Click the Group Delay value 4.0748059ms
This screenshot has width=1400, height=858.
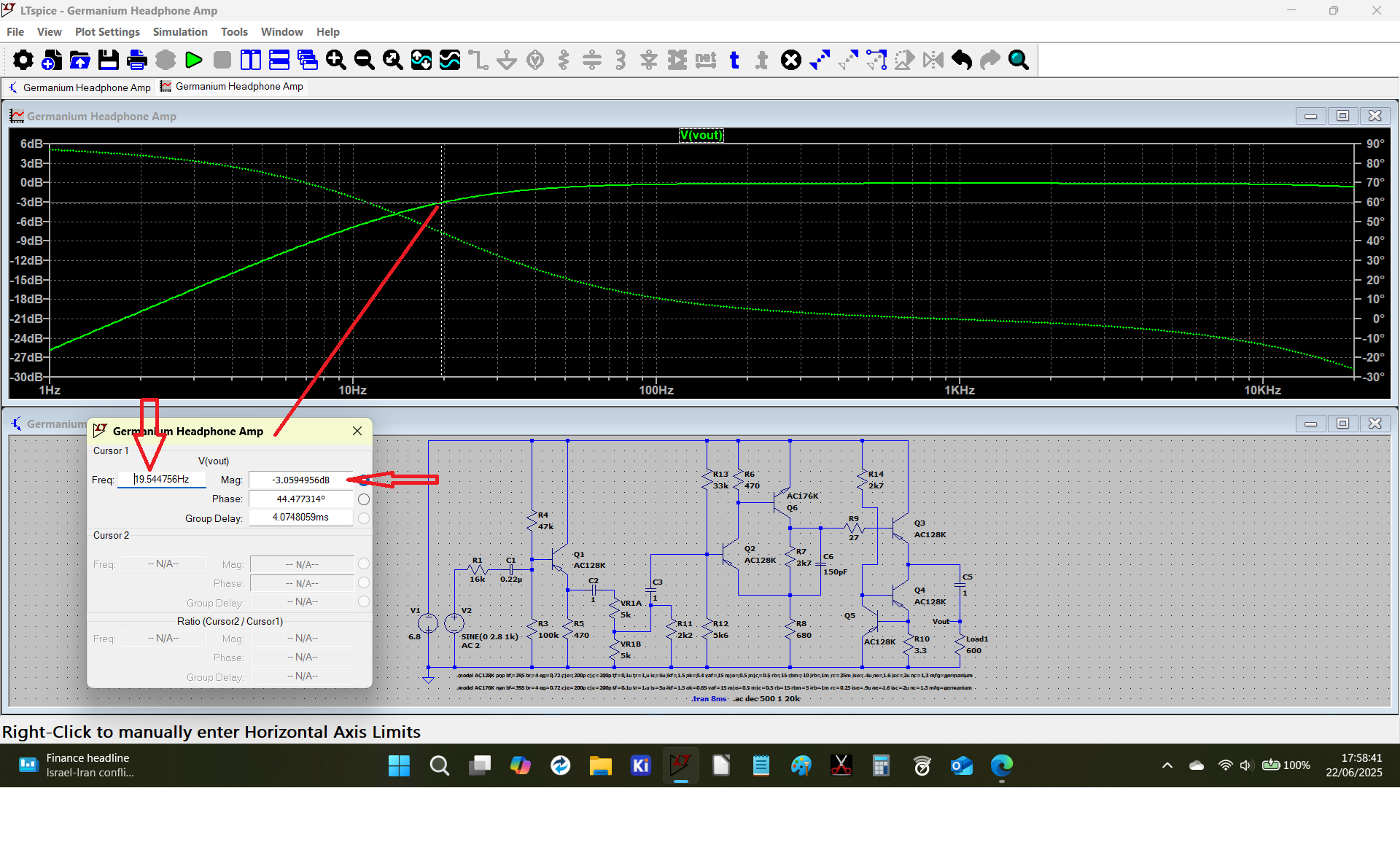pos(300,518)
